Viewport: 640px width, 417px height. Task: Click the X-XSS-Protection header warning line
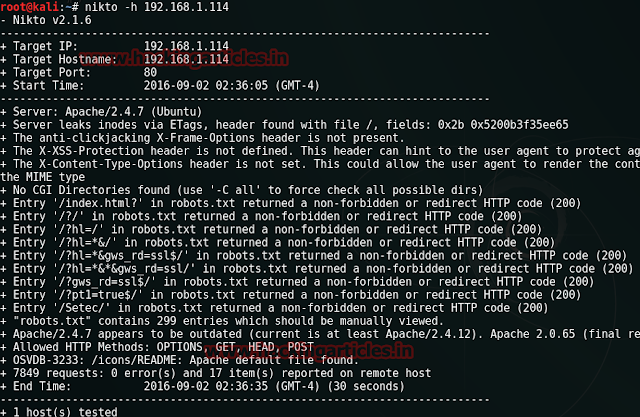pos(300,150)
